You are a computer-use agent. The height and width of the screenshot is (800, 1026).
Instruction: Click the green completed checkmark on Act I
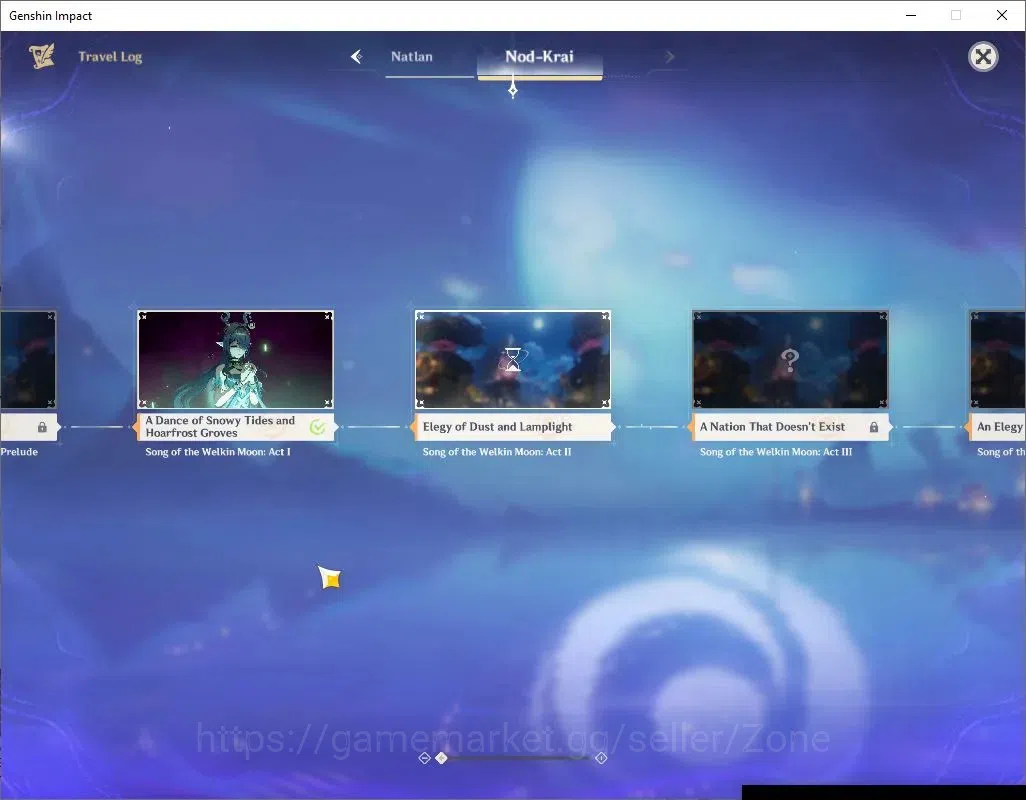317,427
